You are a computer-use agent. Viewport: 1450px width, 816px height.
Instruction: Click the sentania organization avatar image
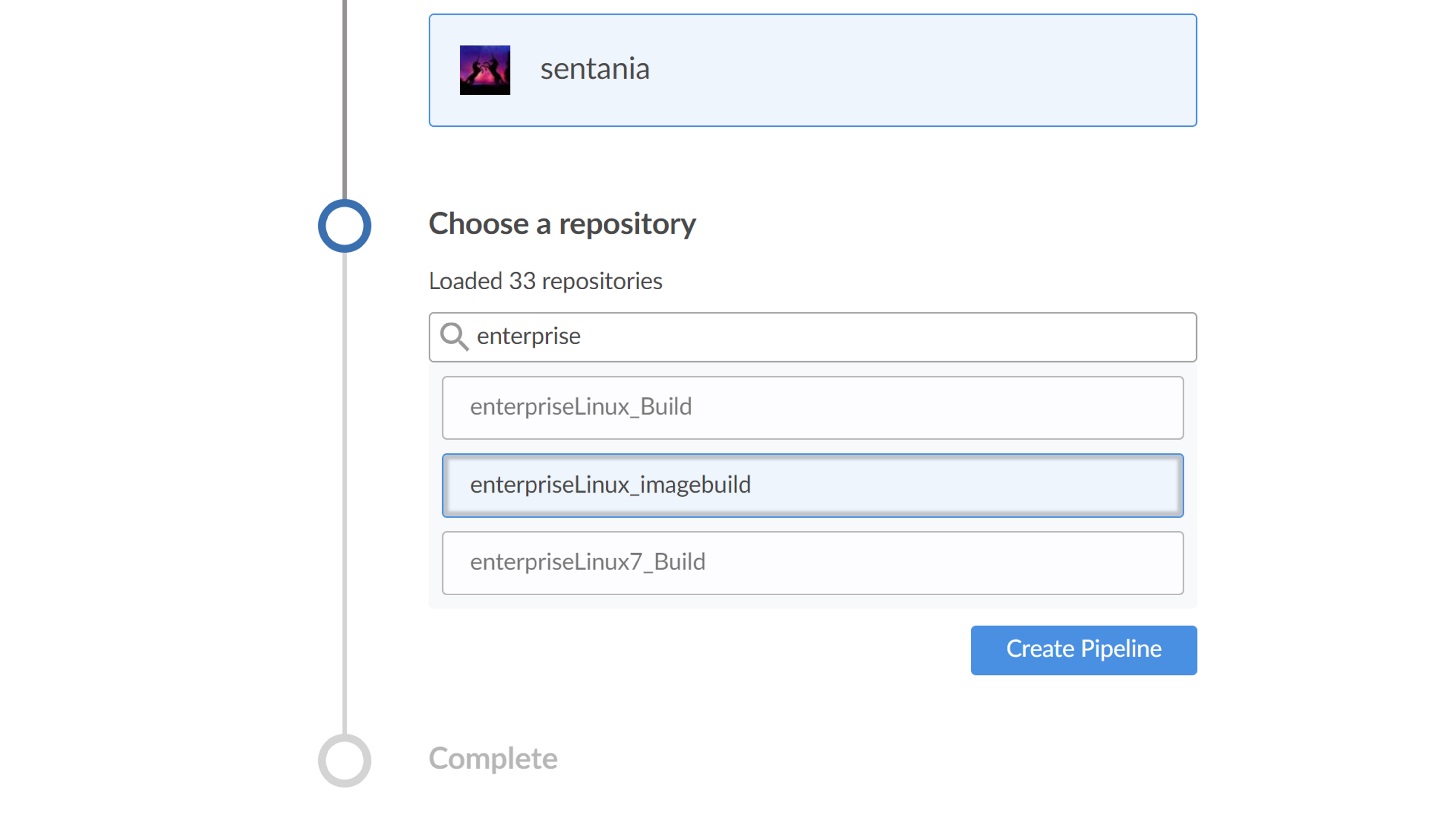[485, 70]
